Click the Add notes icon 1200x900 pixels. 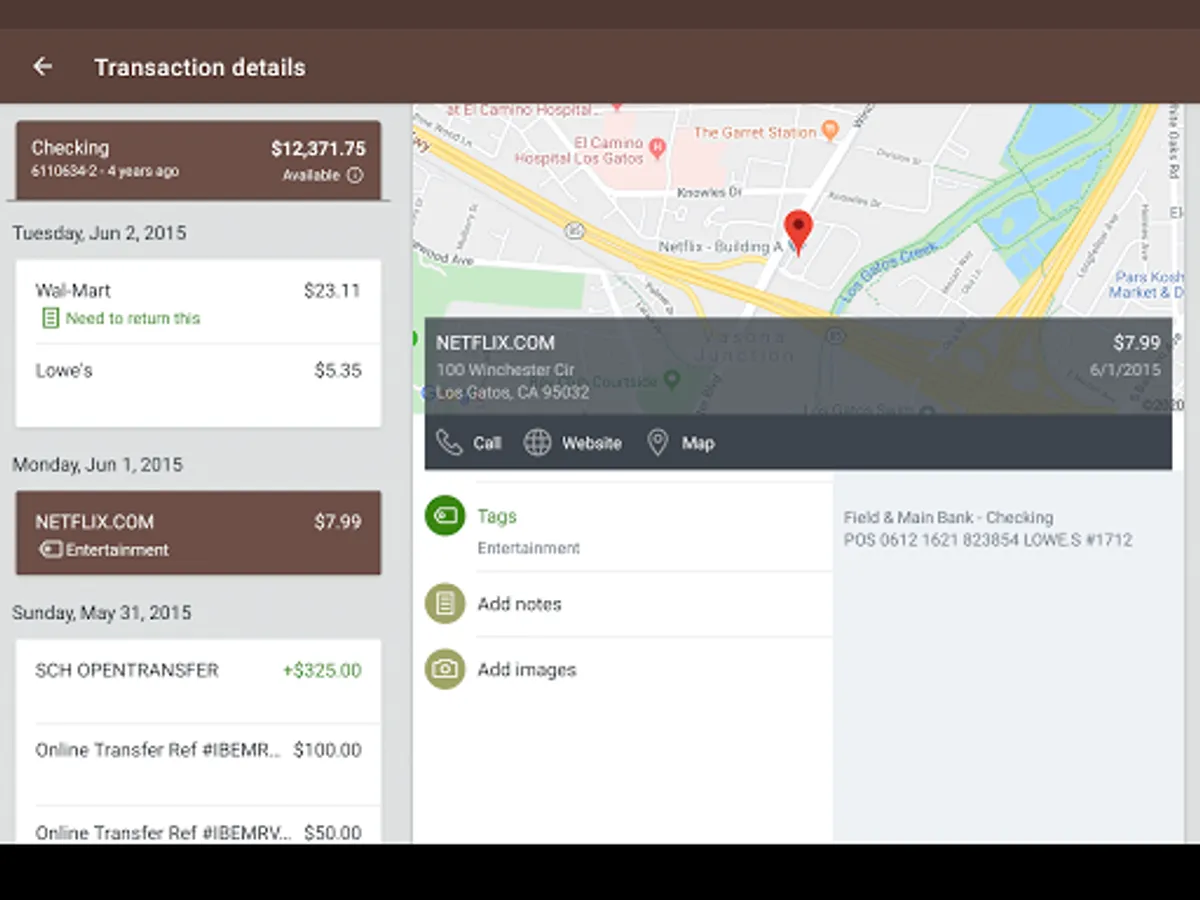(445, 604)
